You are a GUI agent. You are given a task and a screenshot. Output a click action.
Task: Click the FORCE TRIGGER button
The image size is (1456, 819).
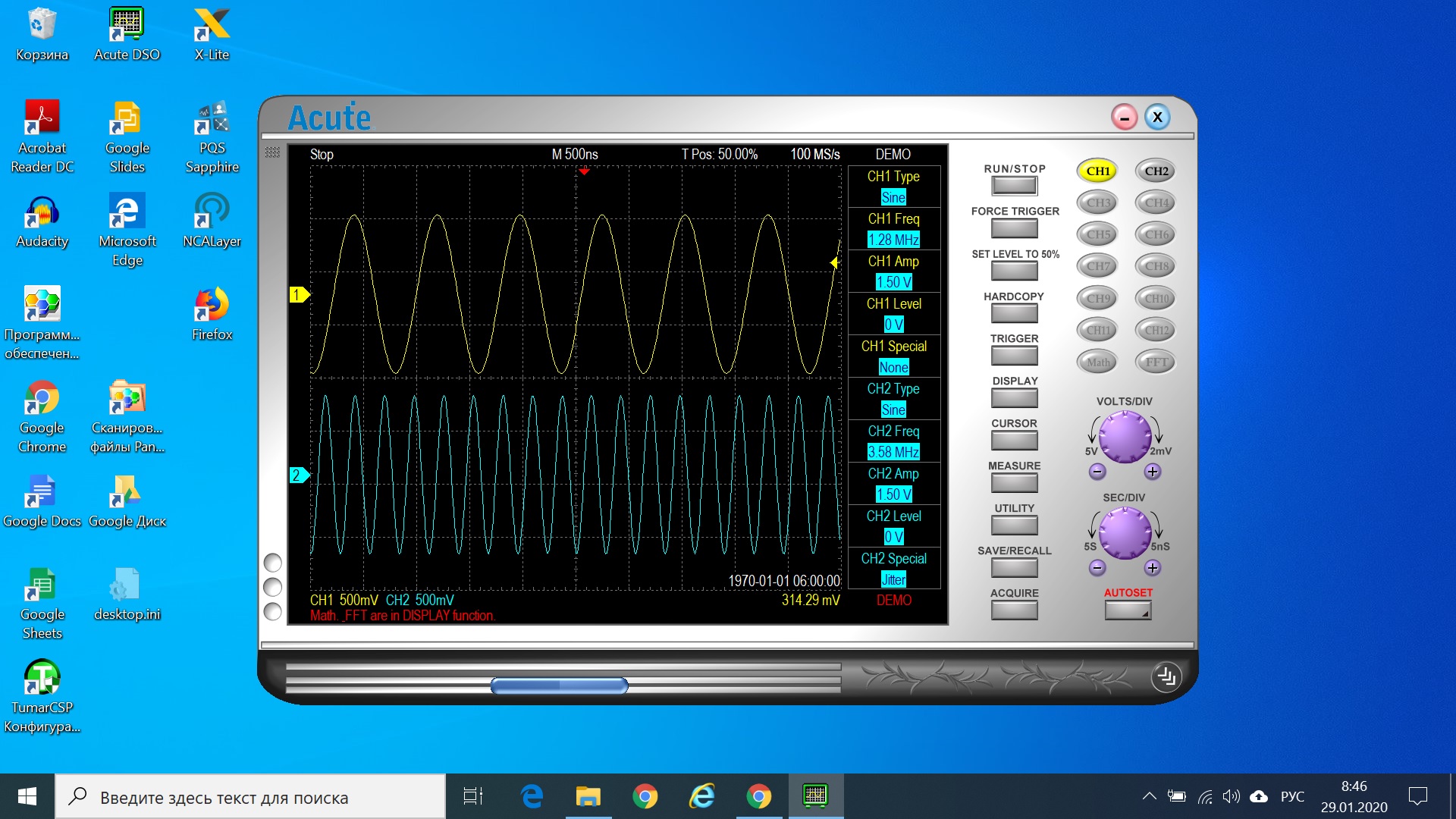pos(1014,228)
